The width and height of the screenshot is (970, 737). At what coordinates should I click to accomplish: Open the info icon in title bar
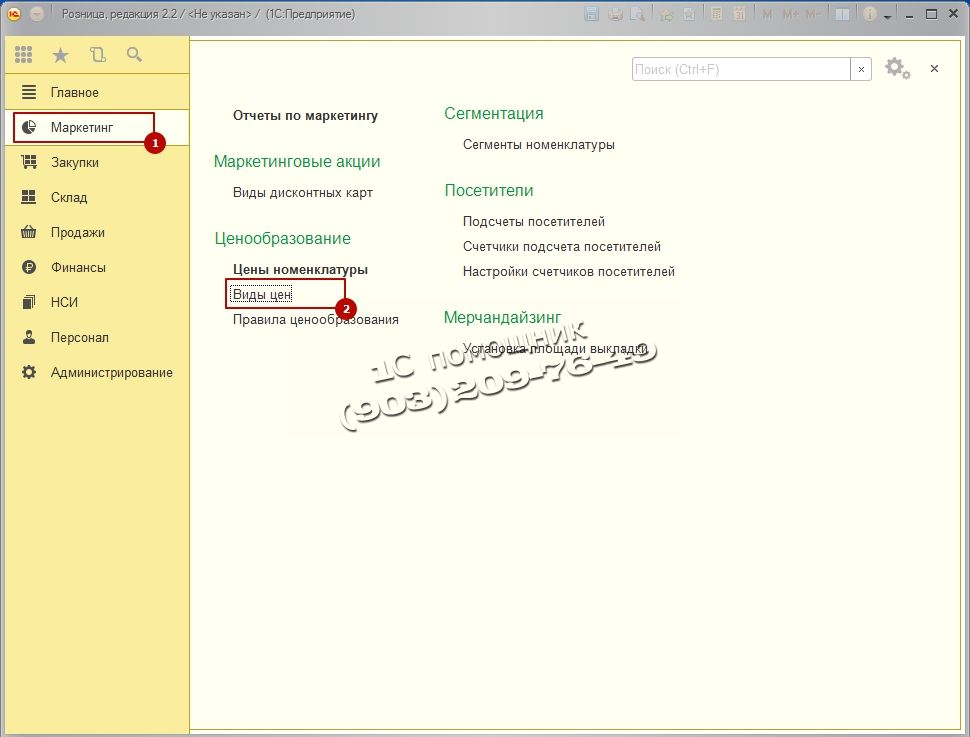(x=869, y=14)
